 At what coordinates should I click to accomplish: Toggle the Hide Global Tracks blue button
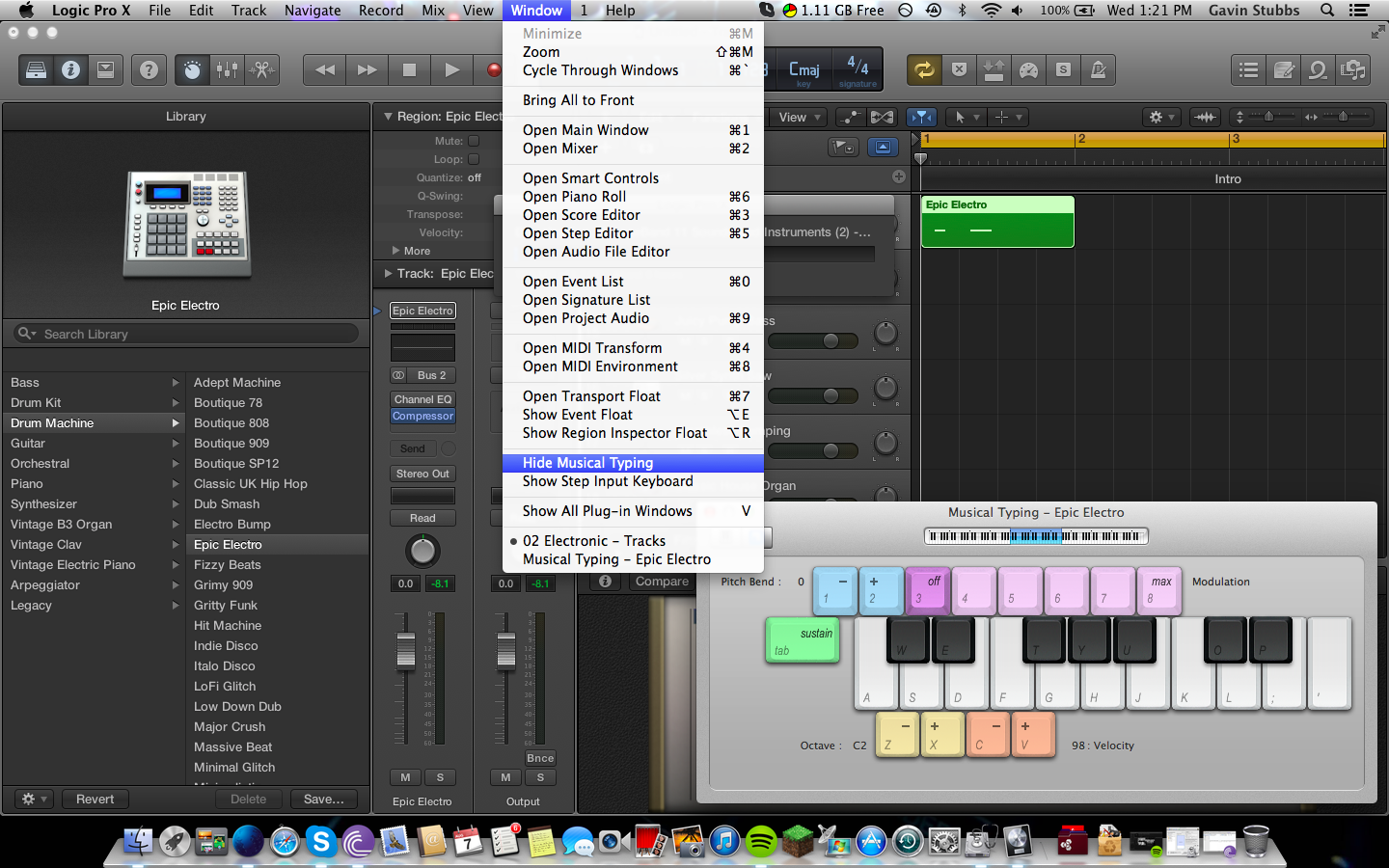(x=883, y=148)
